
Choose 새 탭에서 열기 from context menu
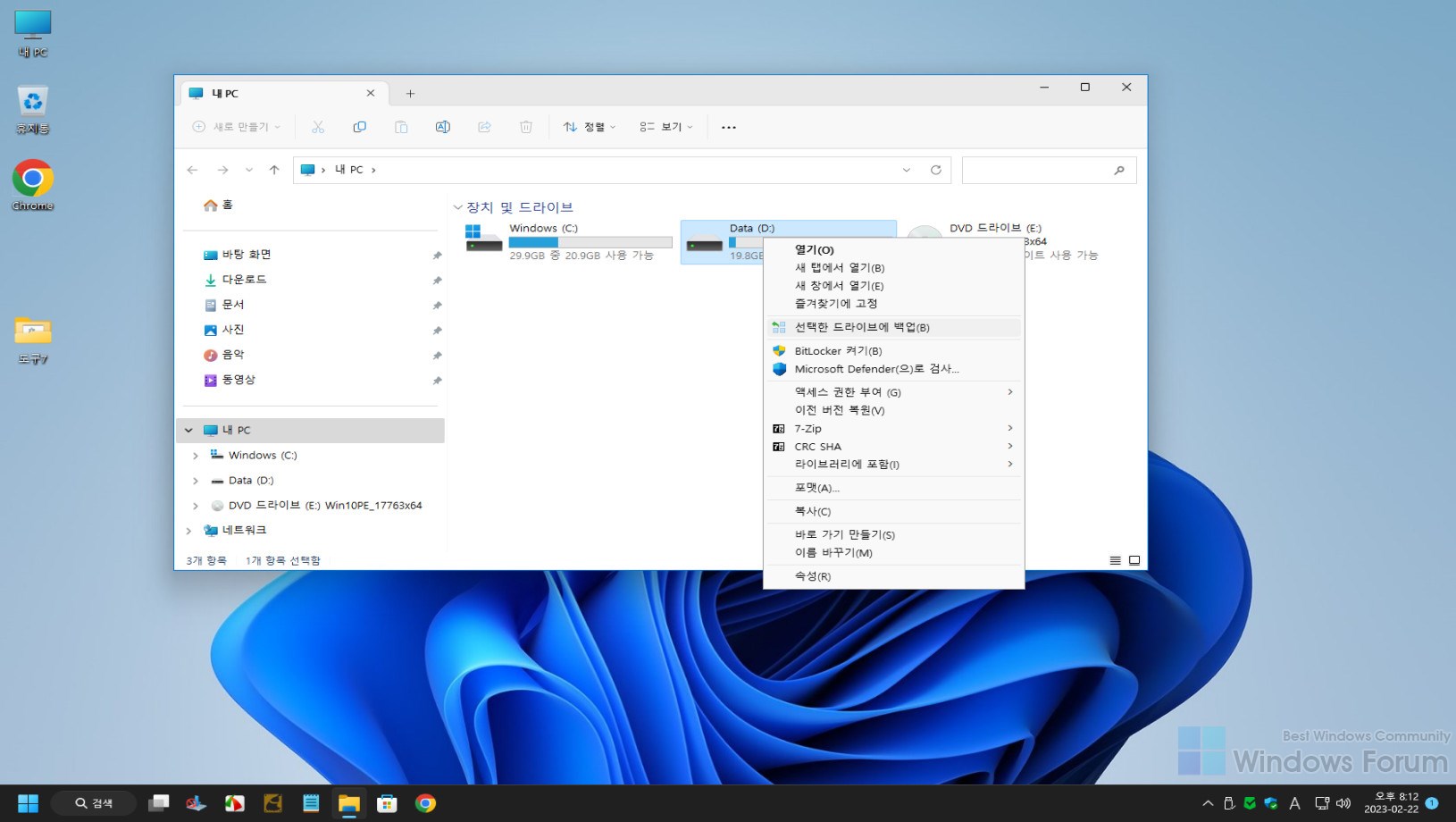coord(893,268)
